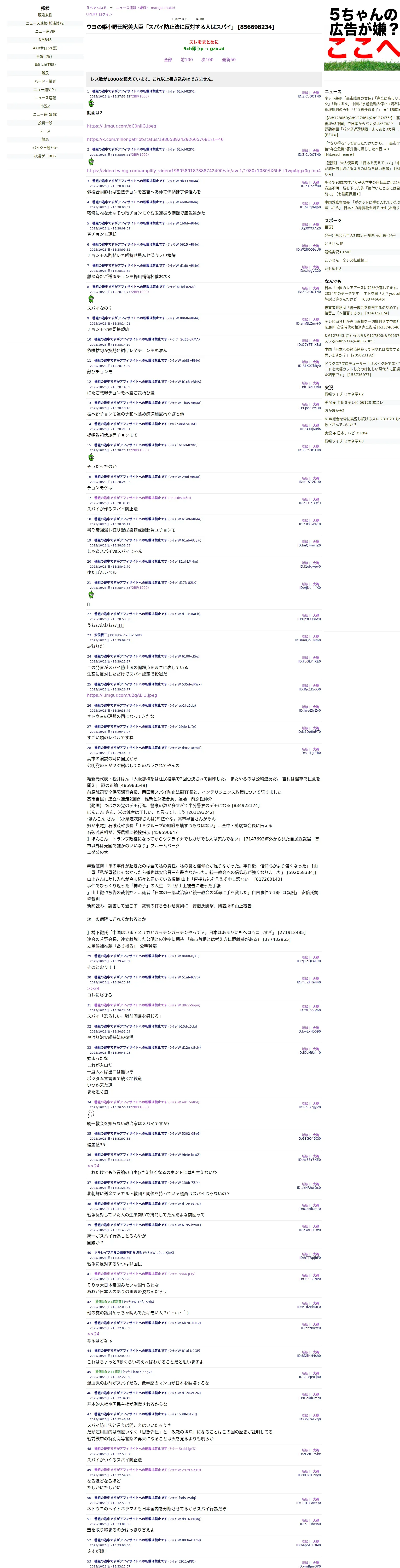The width and height of the screenshot is (400, 1568).
Task: Click the UPLIFT ログイン link
Action: [x=99, y=14]
